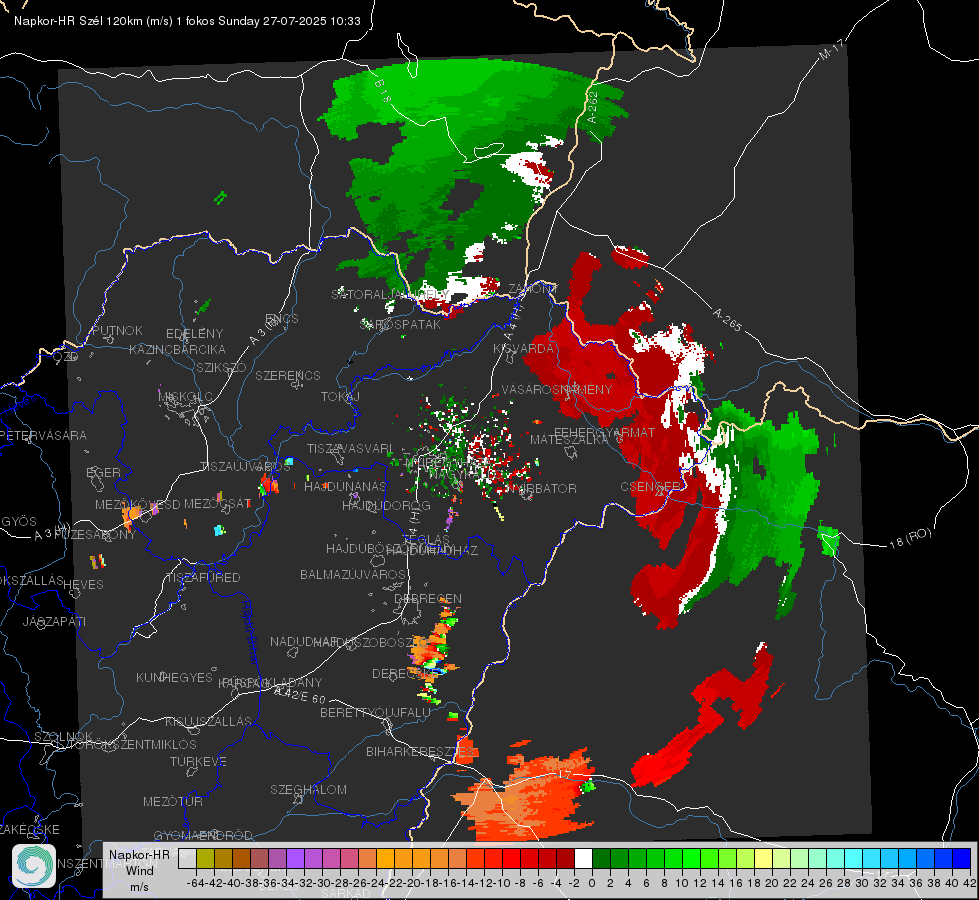This screenshot has width=979, height=900.
Task: Click the MISKOLC city label
Action: coord(185,397)
